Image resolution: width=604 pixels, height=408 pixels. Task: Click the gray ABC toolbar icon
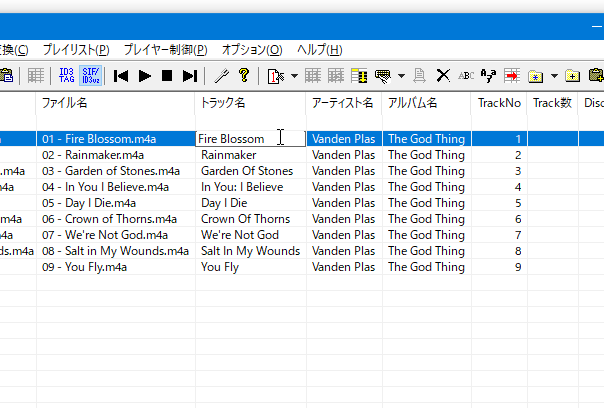pyautogui.click(x=466, y=76)
